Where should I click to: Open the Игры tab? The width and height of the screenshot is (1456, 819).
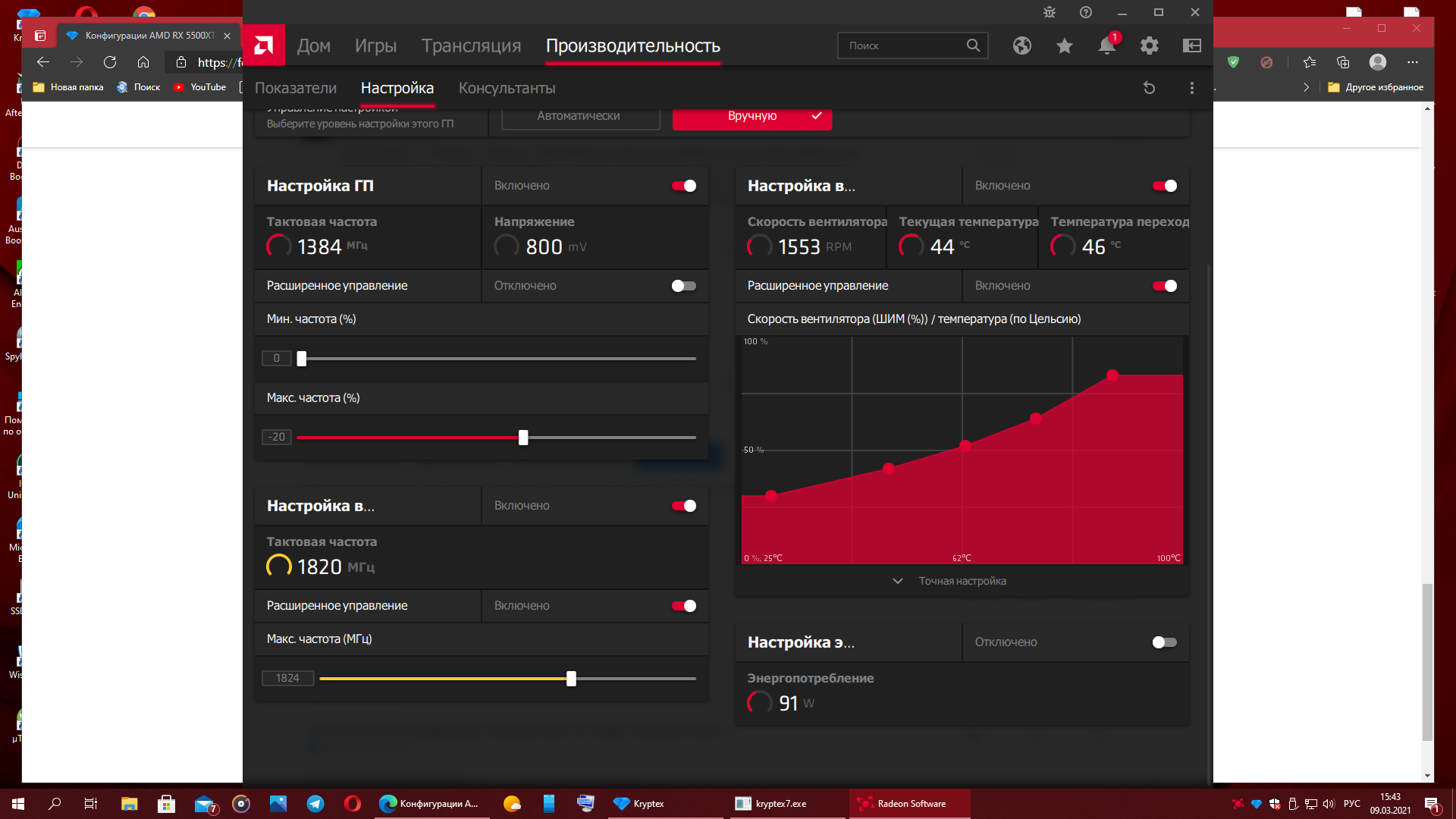tap(376, 45)
